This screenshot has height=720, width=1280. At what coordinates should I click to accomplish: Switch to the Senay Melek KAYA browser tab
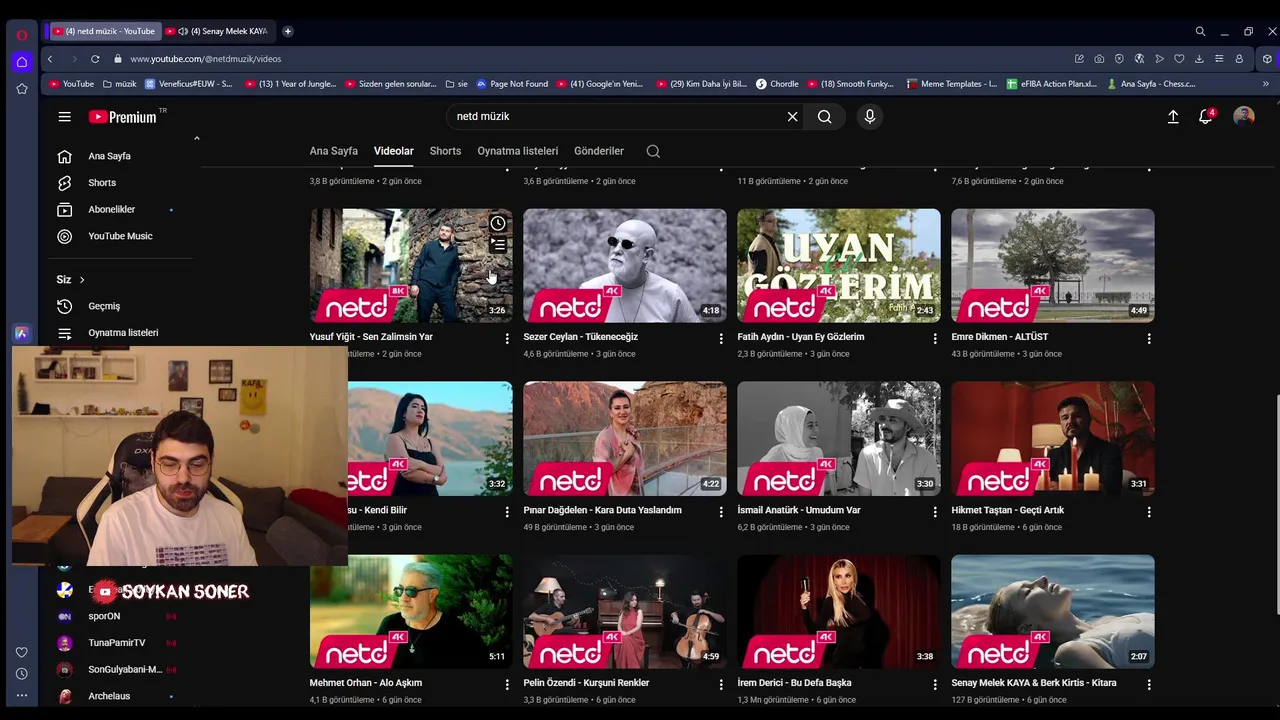tap(228, 31)
